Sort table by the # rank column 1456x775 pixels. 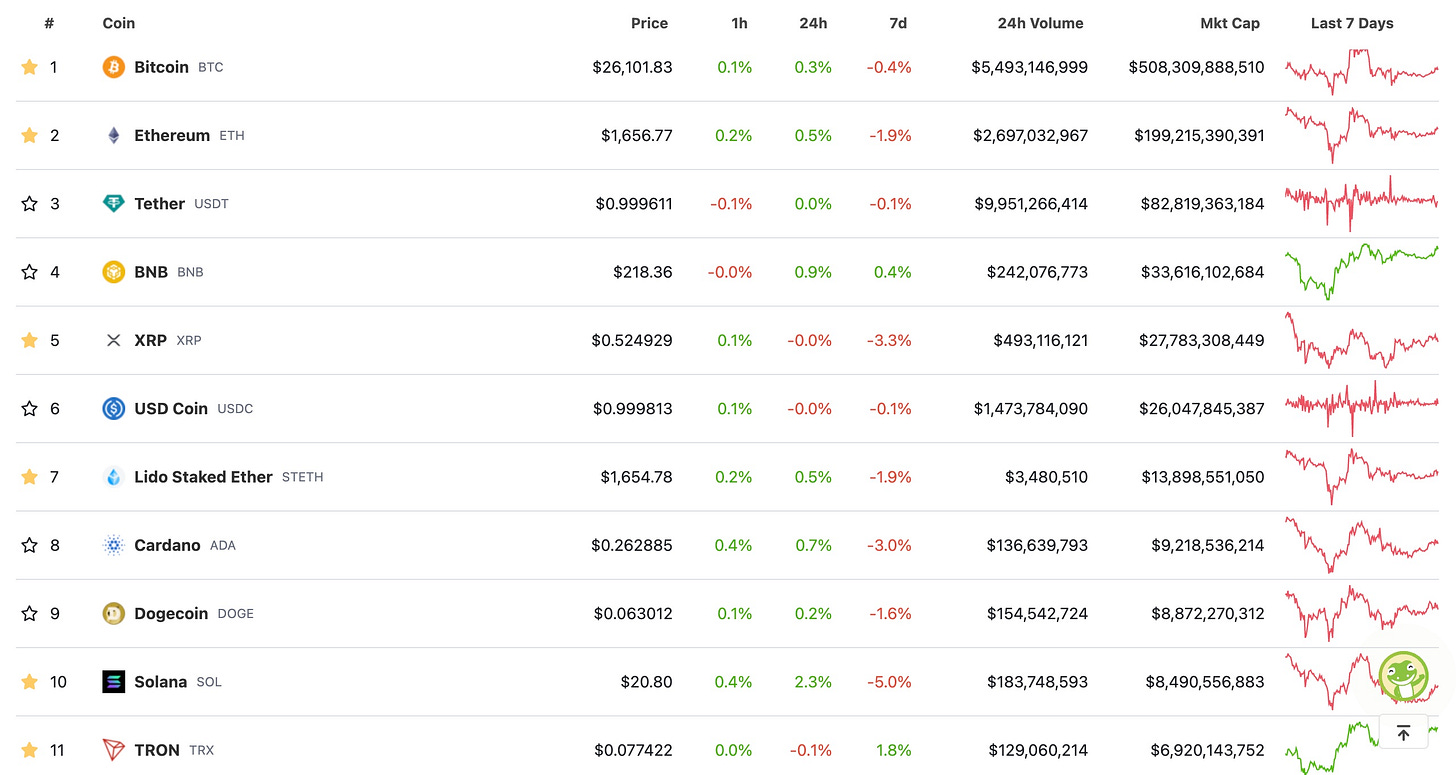pyautogui.click(x=49, y=23)
